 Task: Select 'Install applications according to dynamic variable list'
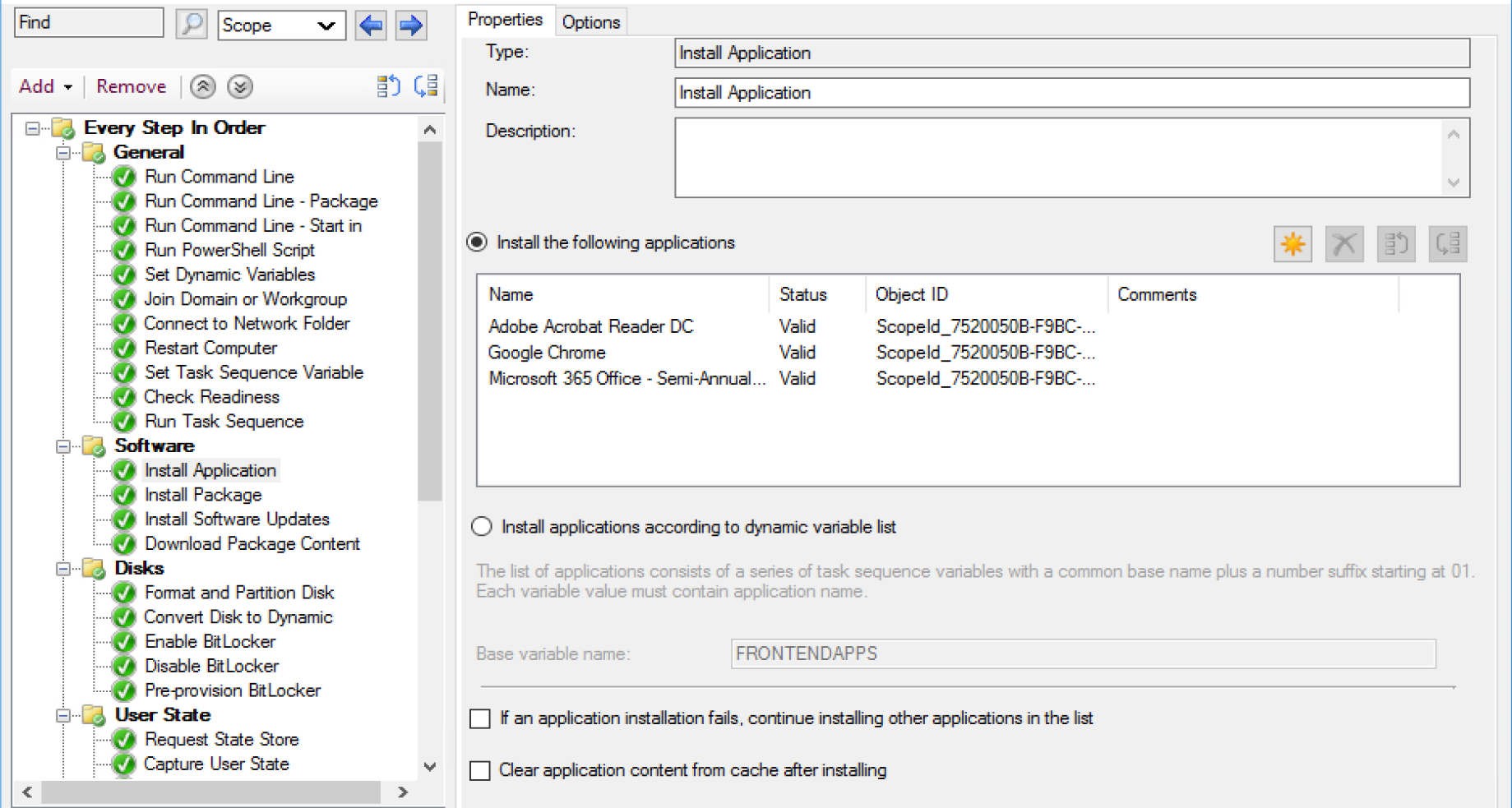pos(482,527)
